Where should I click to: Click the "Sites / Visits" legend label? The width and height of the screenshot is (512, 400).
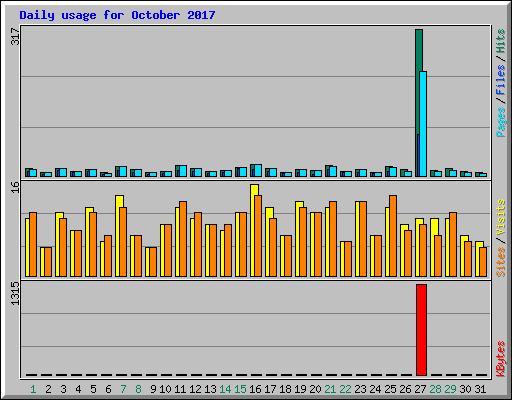click(501, 238)
